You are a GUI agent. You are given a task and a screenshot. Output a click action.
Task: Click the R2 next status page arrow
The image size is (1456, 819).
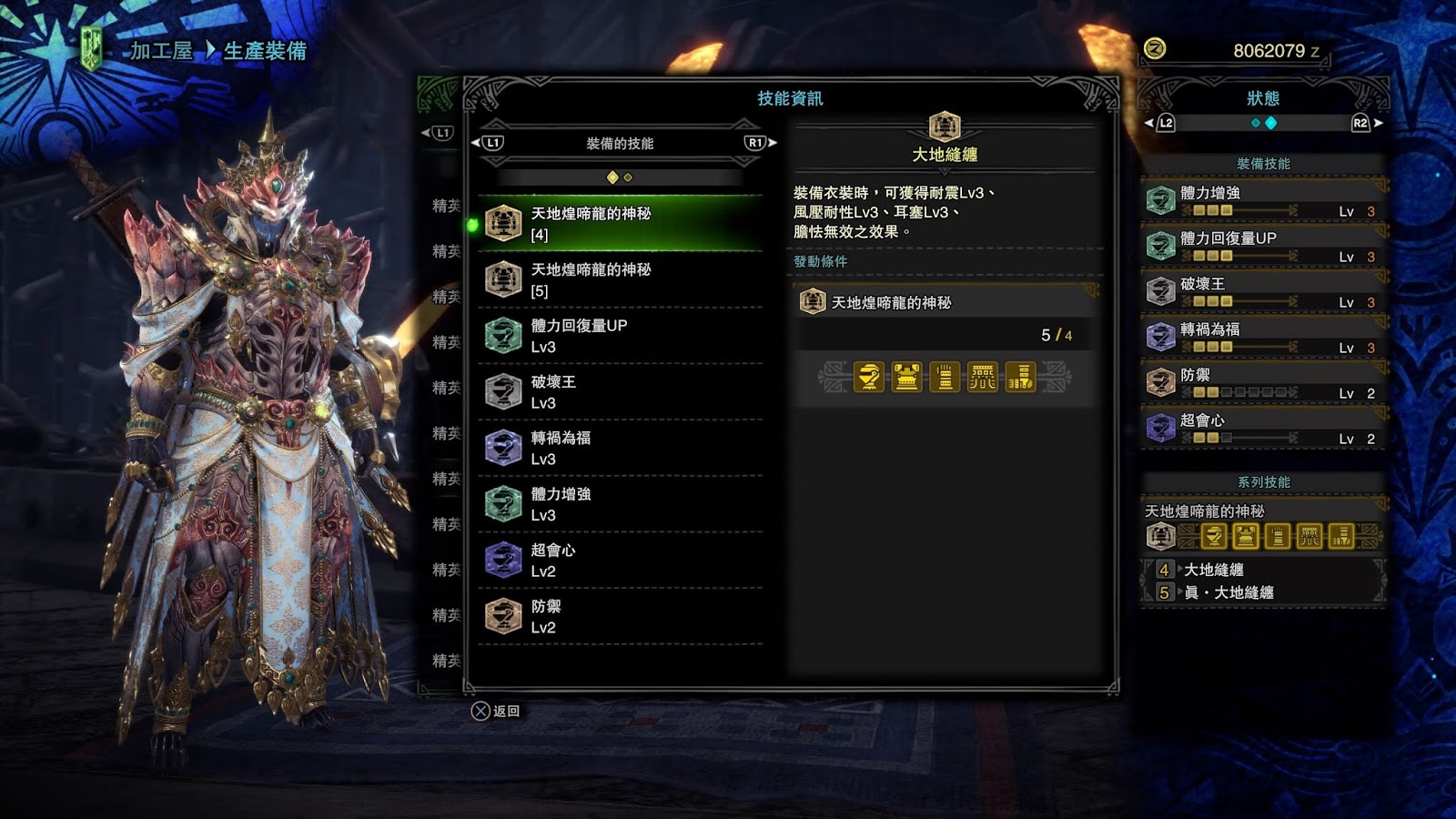click(1366, 123)
